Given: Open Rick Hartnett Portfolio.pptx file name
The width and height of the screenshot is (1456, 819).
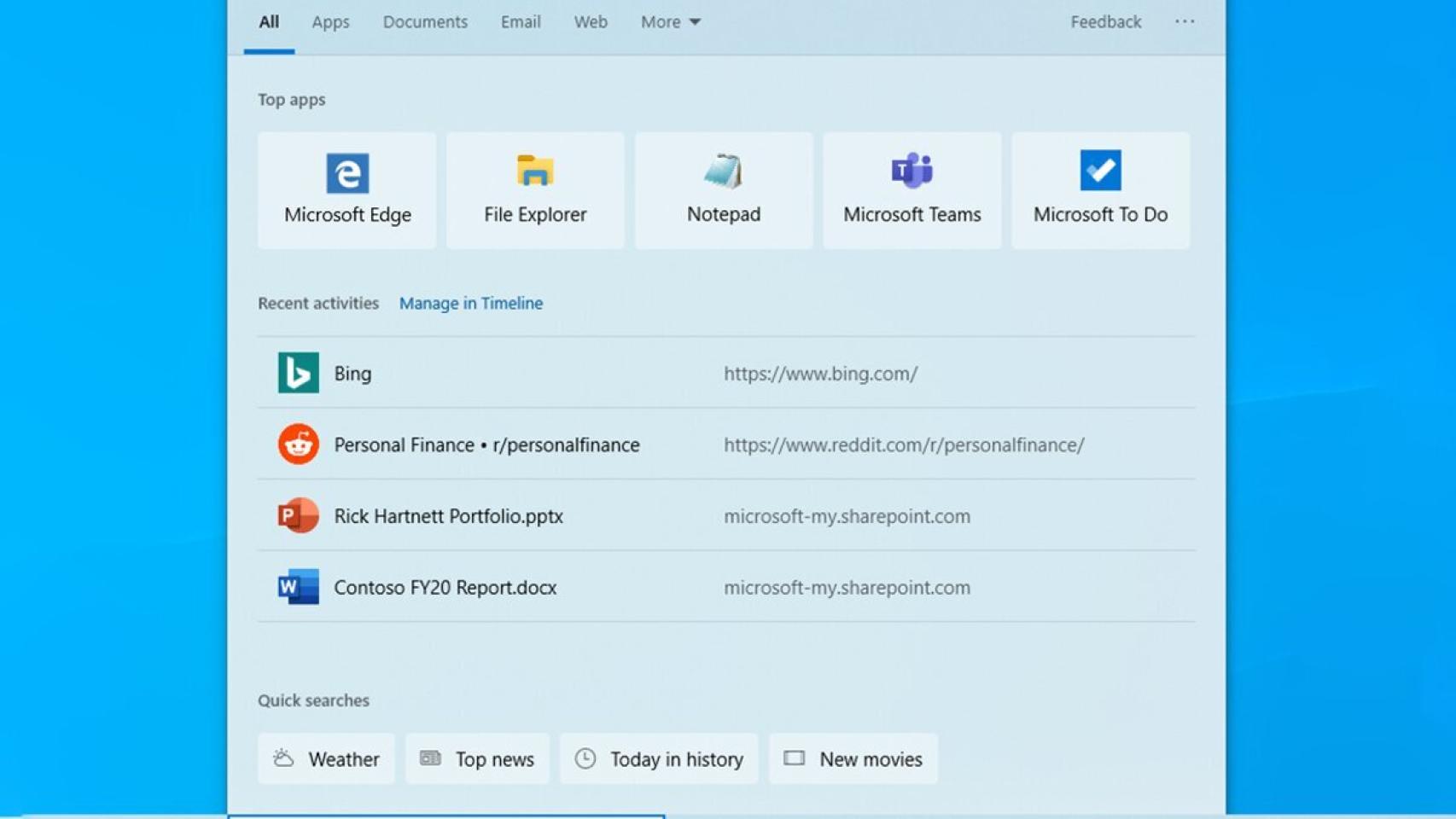Looking at the screenshot, I should click(x=448, y=516).
